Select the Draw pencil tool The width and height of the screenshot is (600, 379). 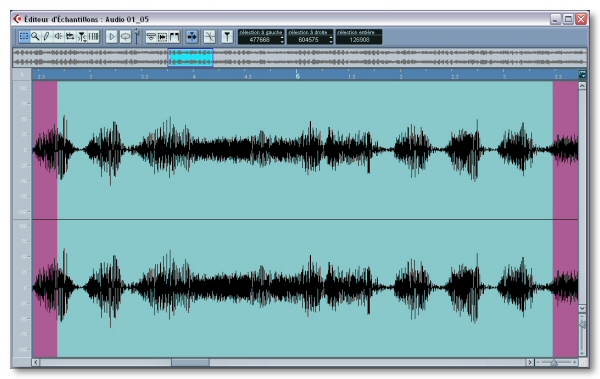click(47, 36)
